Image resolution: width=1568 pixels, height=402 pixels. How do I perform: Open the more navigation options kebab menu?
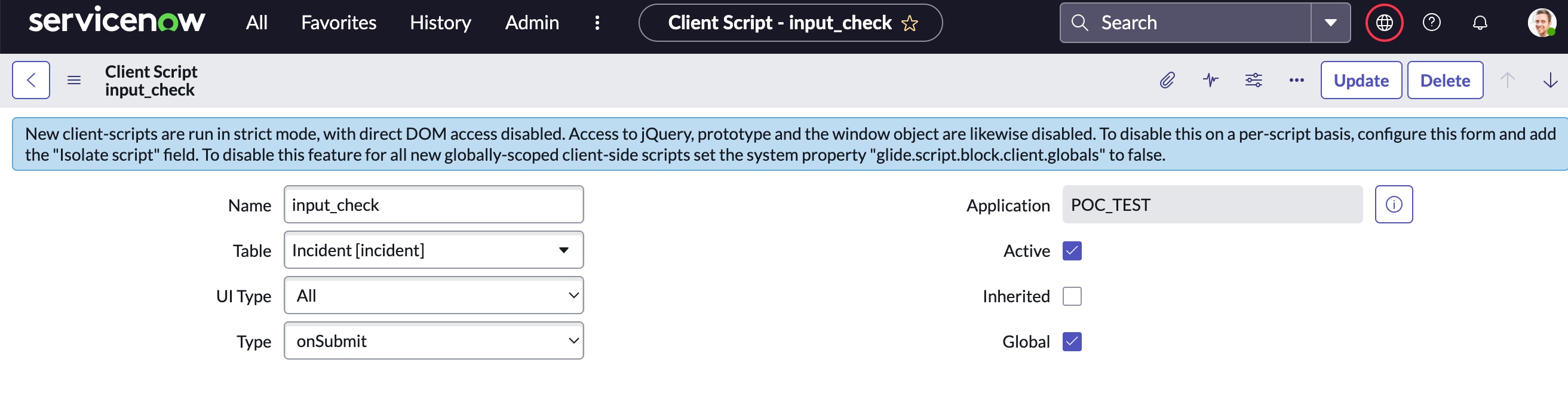point(597,23)
